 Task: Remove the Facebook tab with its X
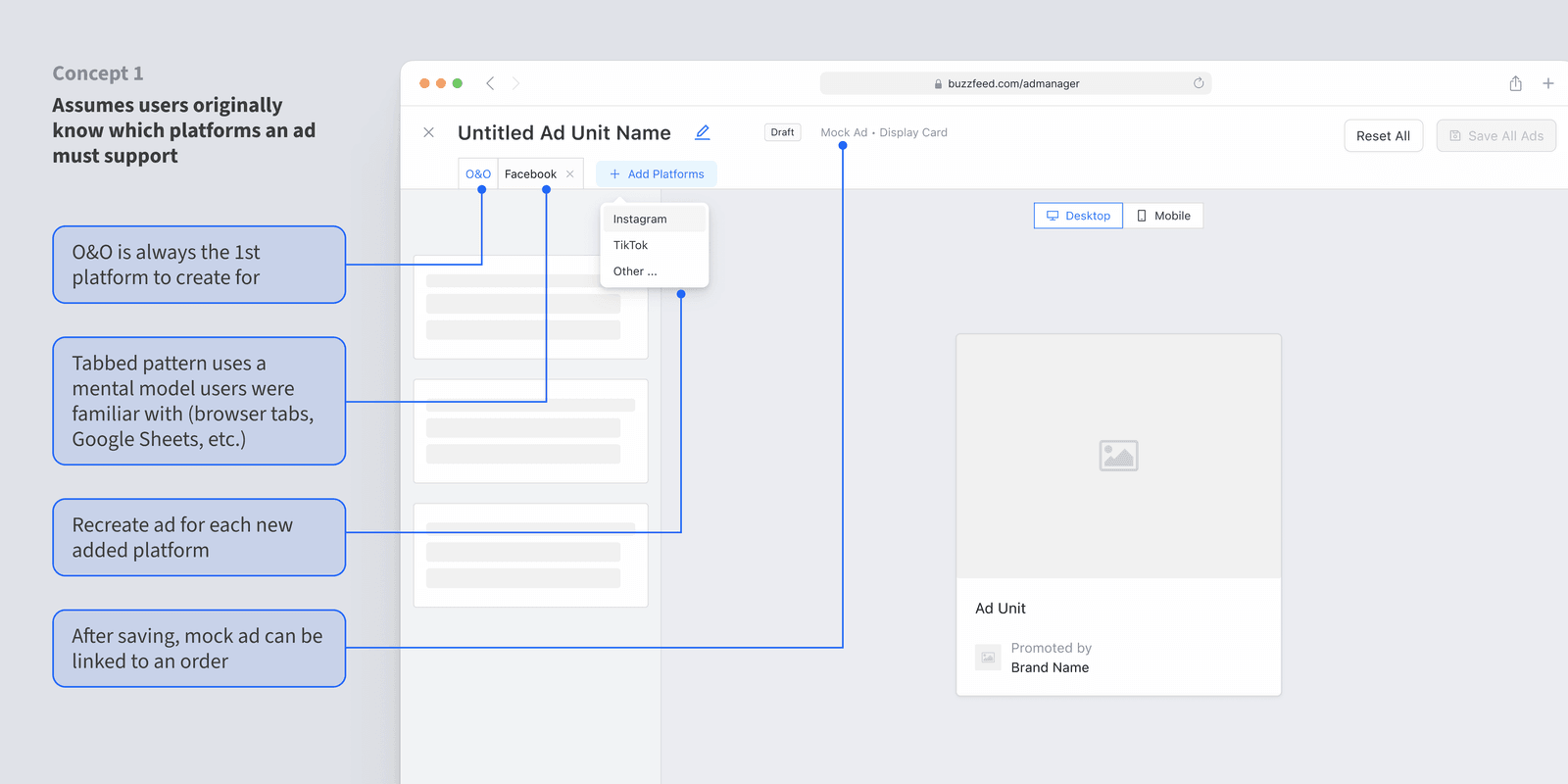(x=570, y=173)
